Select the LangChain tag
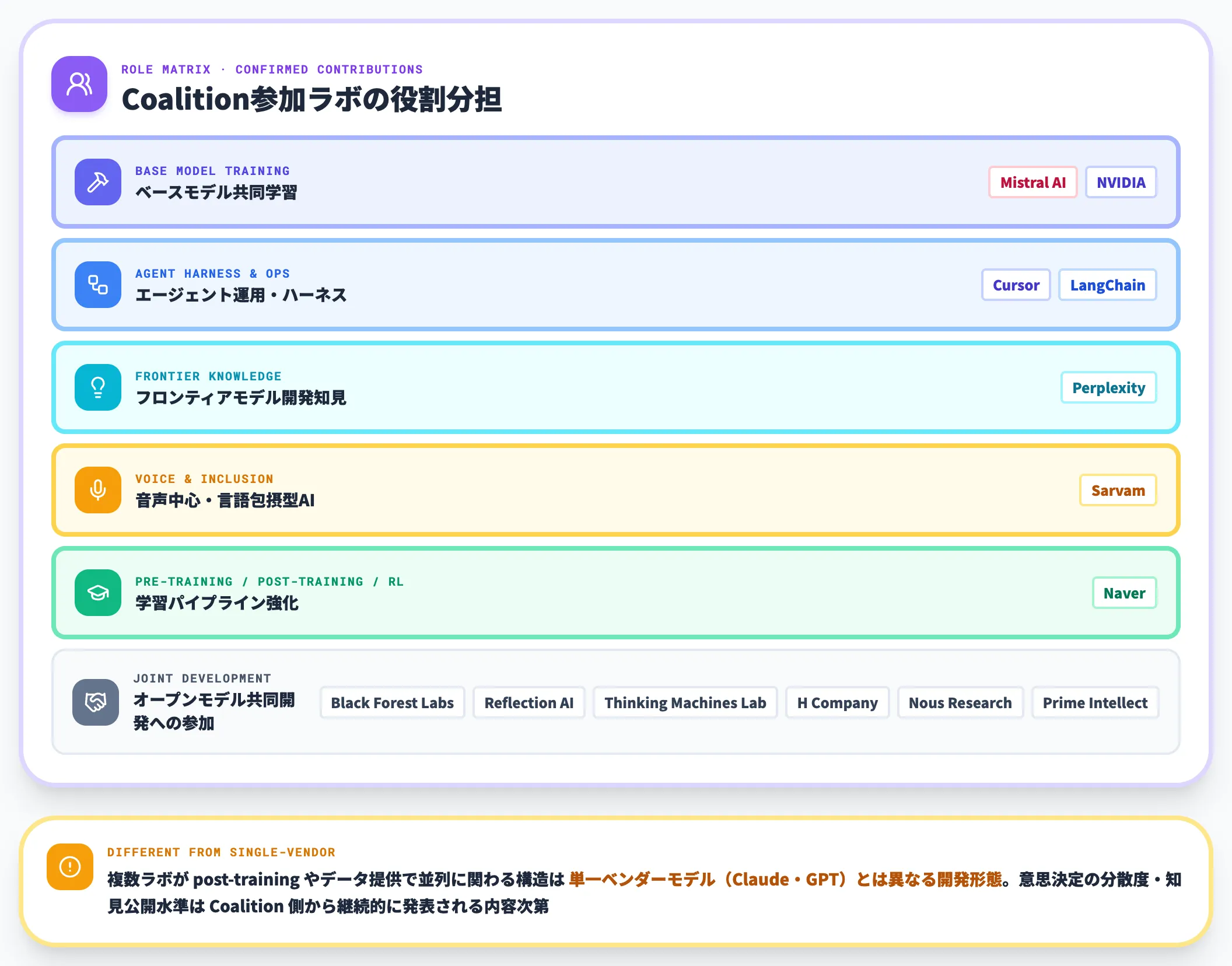The height and width of the screenshot is (966, 1232). [x=1107, y=285]
